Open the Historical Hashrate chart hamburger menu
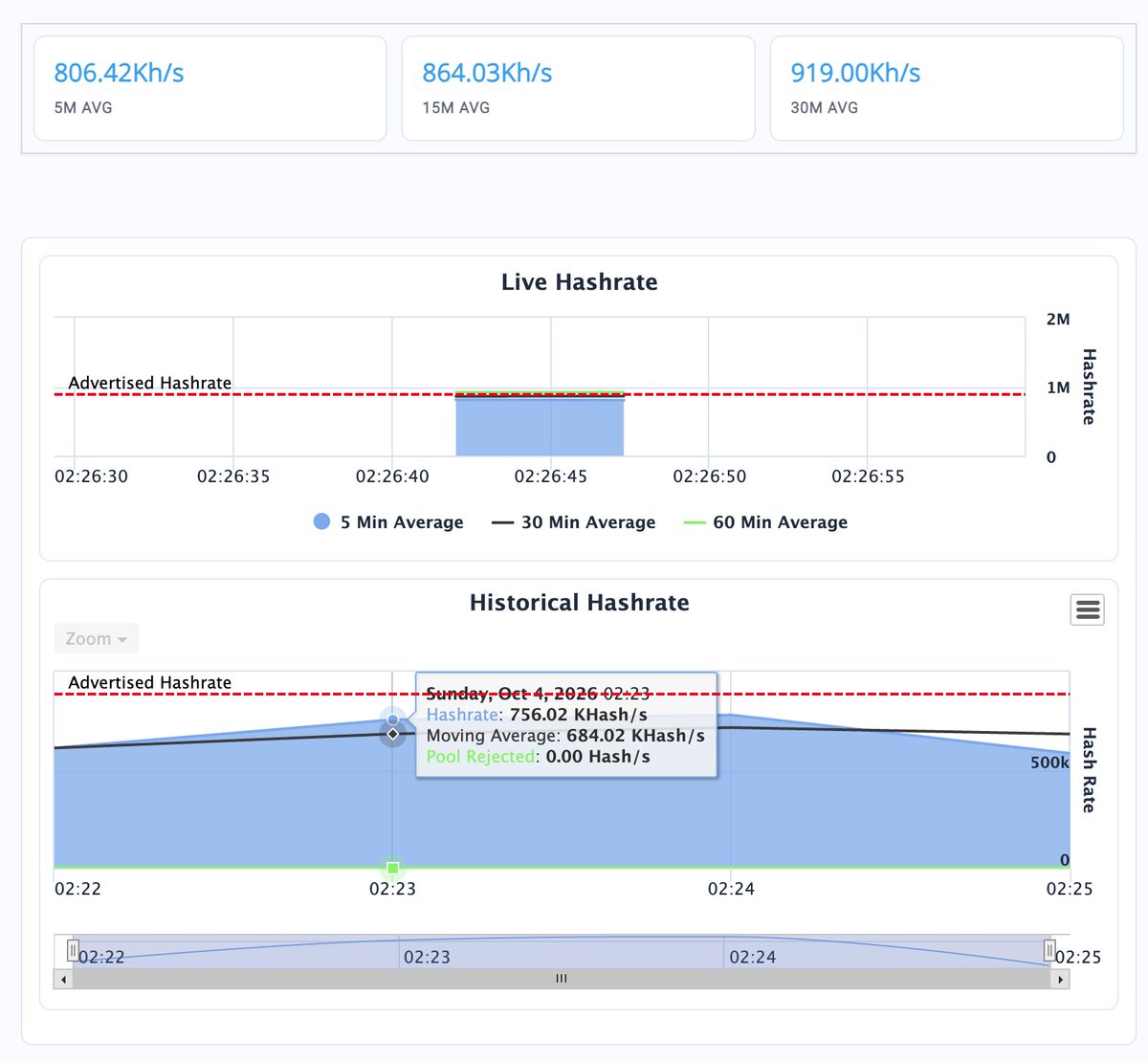 1087,609
